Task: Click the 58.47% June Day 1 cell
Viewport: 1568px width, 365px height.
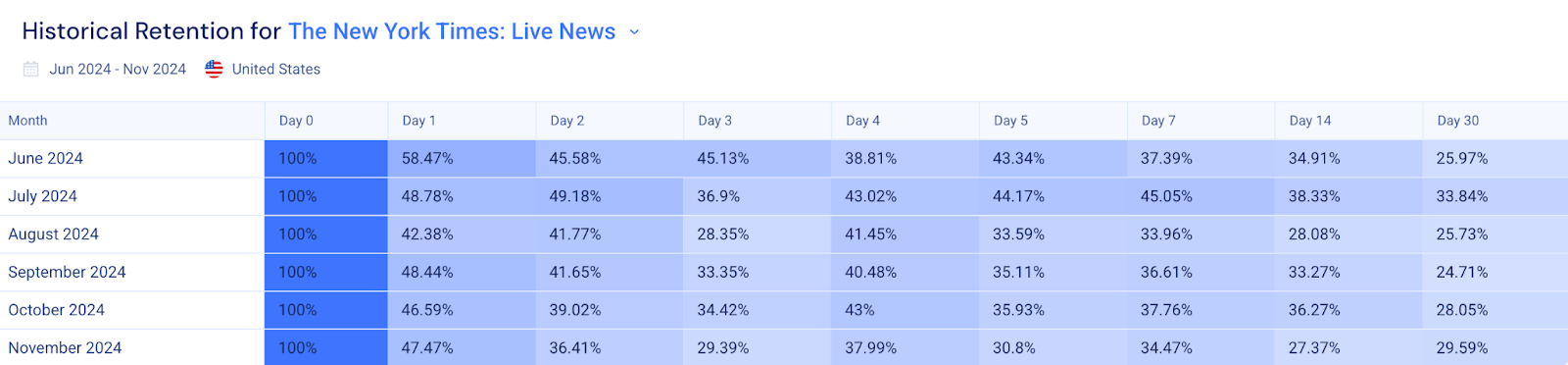Action: click(x=462, y=158)
